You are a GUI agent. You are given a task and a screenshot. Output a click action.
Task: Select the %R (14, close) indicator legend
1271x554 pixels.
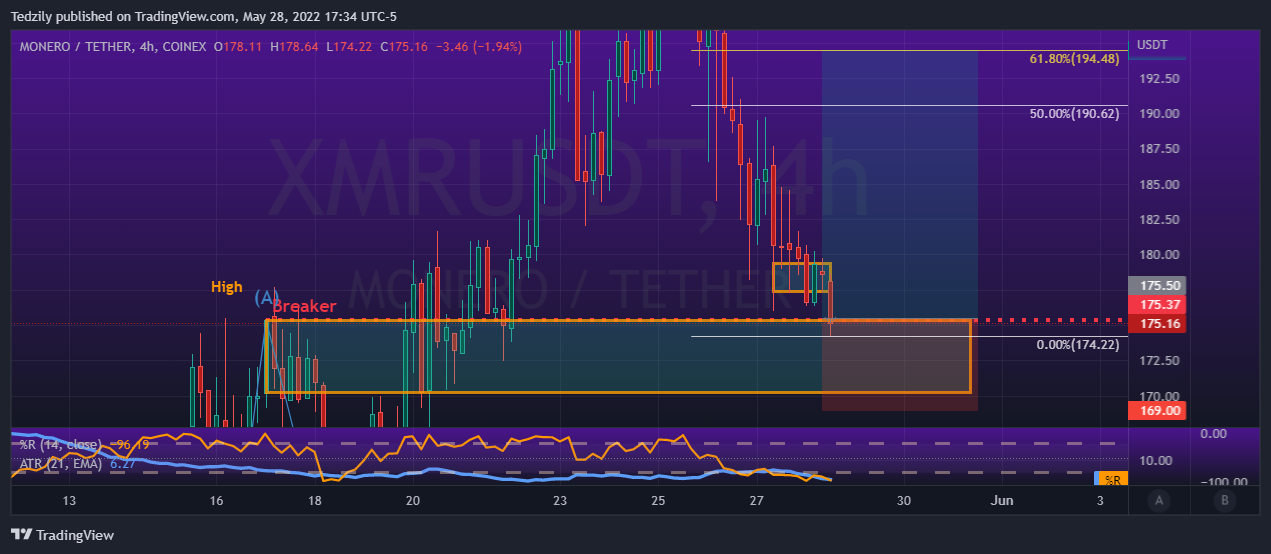61,444
